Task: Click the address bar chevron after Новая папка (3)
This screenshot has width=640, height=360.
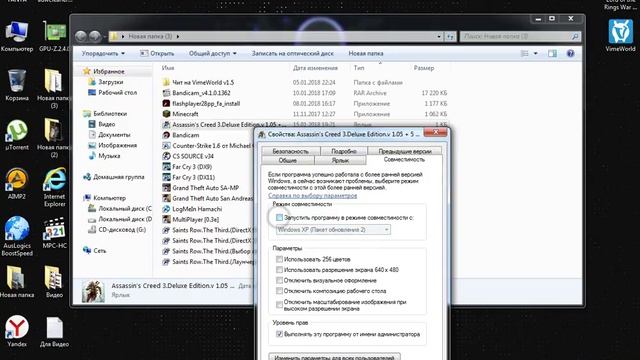Action: point(178,36)
